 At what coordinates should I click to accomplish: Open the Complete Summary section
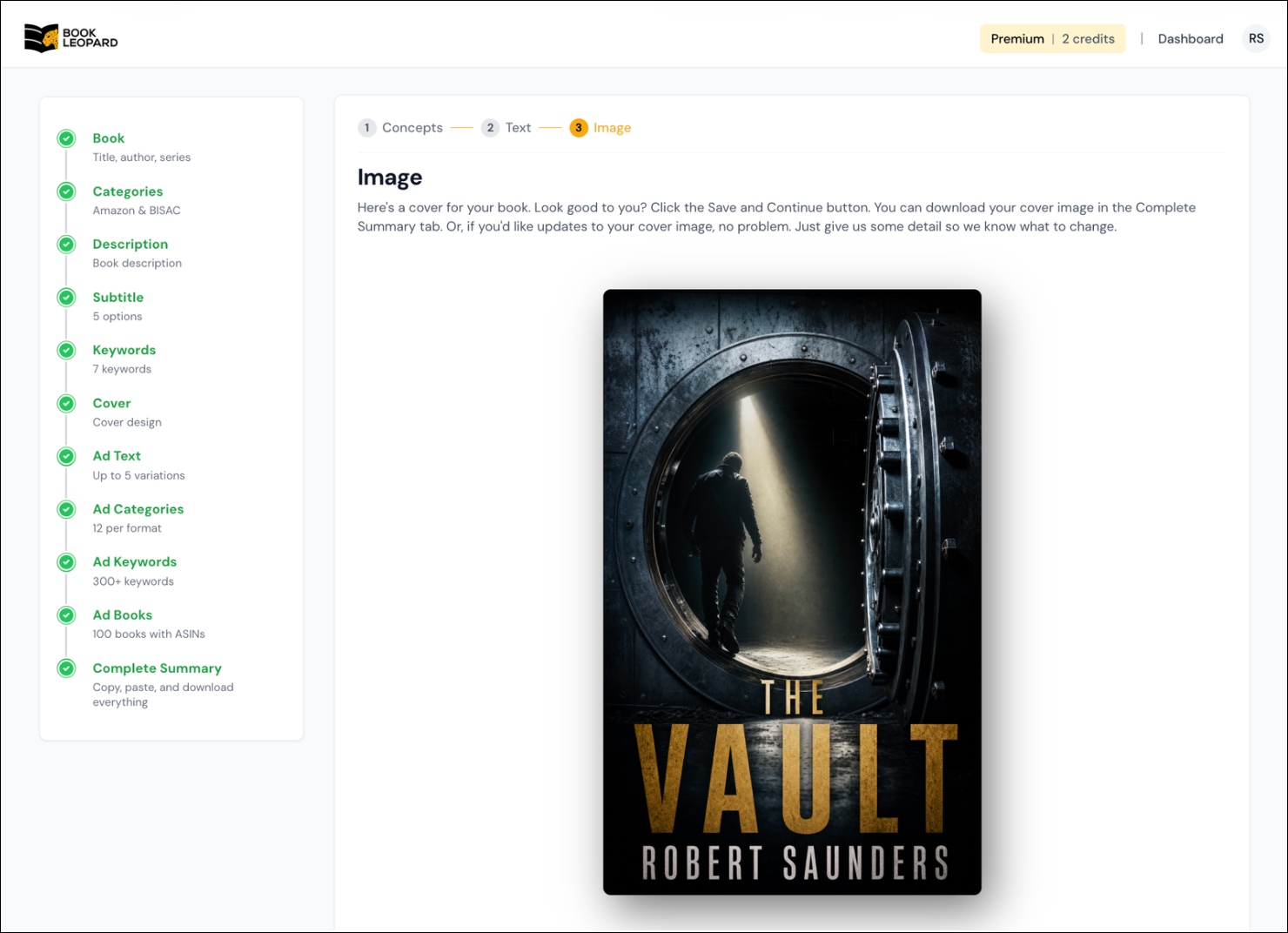(x=158, y=668)
